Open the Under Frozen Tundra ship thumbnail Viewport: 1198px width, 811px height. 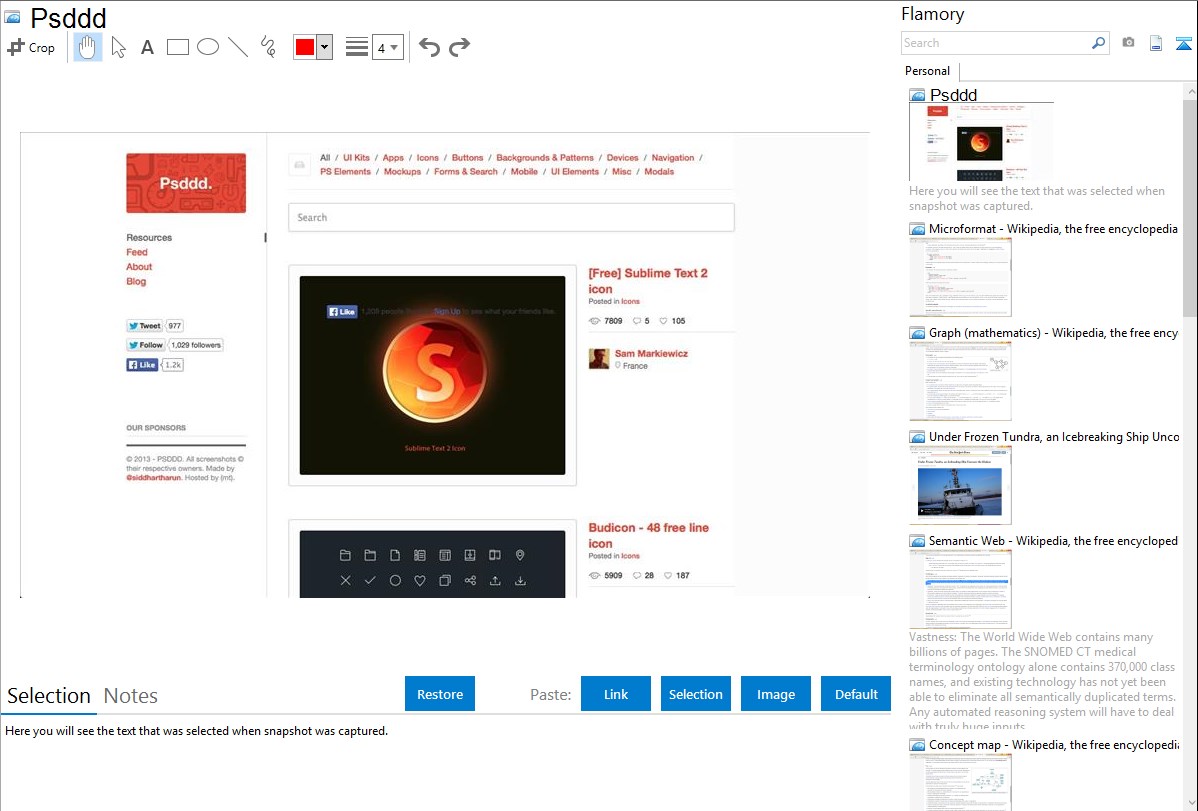[960, 485]
